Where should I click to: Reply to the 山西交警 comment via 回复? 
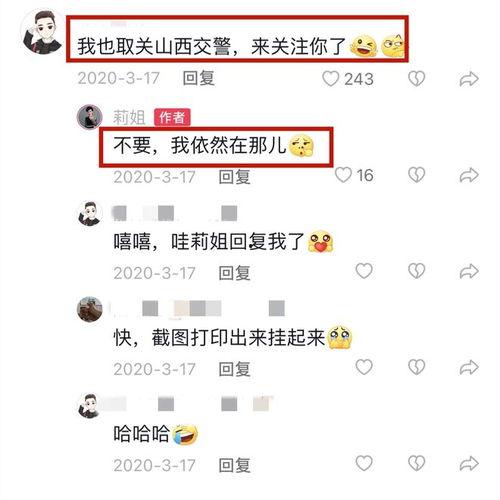tap(199, 79)
